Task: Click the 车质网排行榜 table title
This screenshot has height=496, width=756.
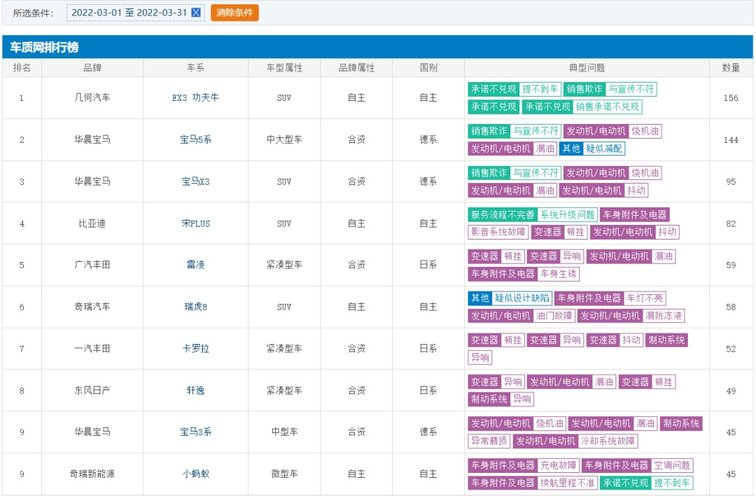Action: pyautogui.click(x=44, y=47)
